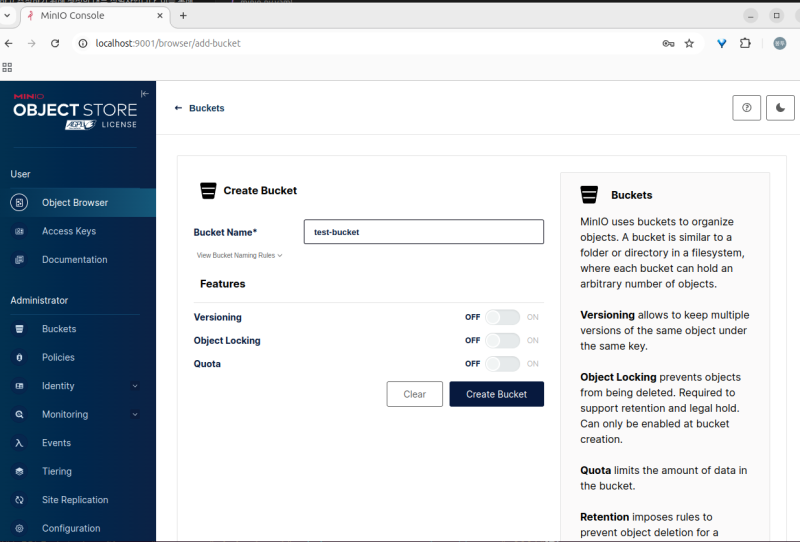This screenshot has height=542, width=800.
Task: Open Tiering menu item
Action: point(78,472)
